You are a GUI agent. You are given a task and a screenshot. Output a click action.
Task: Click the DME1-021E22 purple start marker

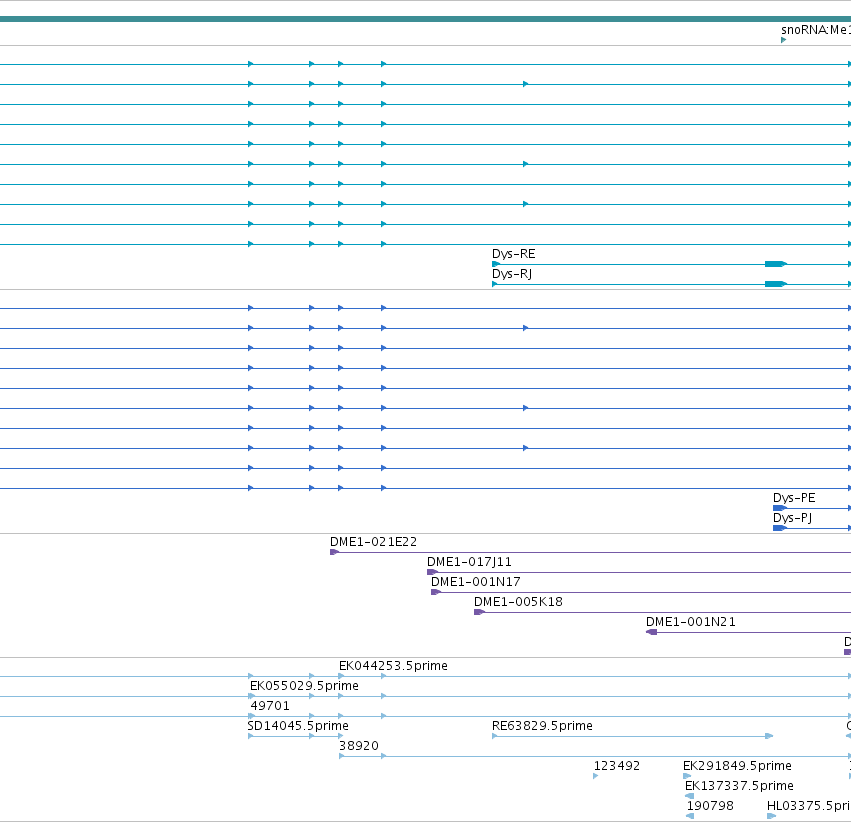pos(334,552)
